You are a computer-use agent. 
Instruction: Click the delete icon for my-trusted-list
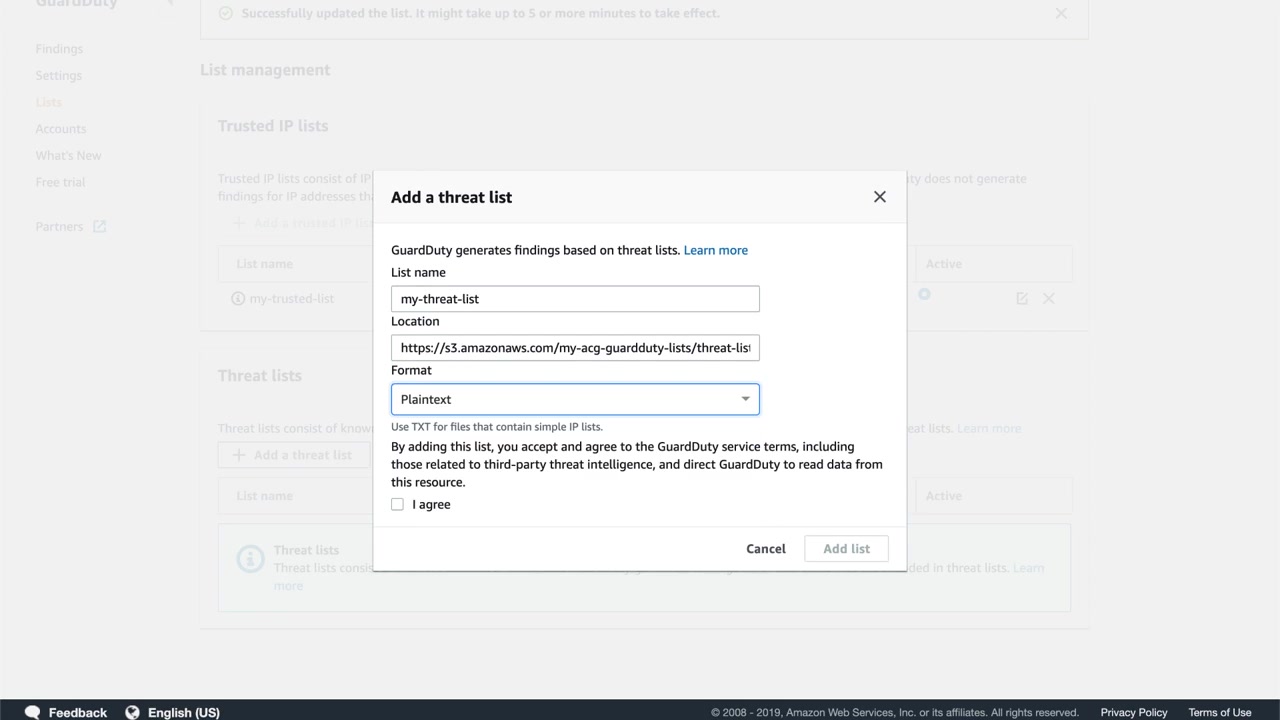click(1049, 298)
